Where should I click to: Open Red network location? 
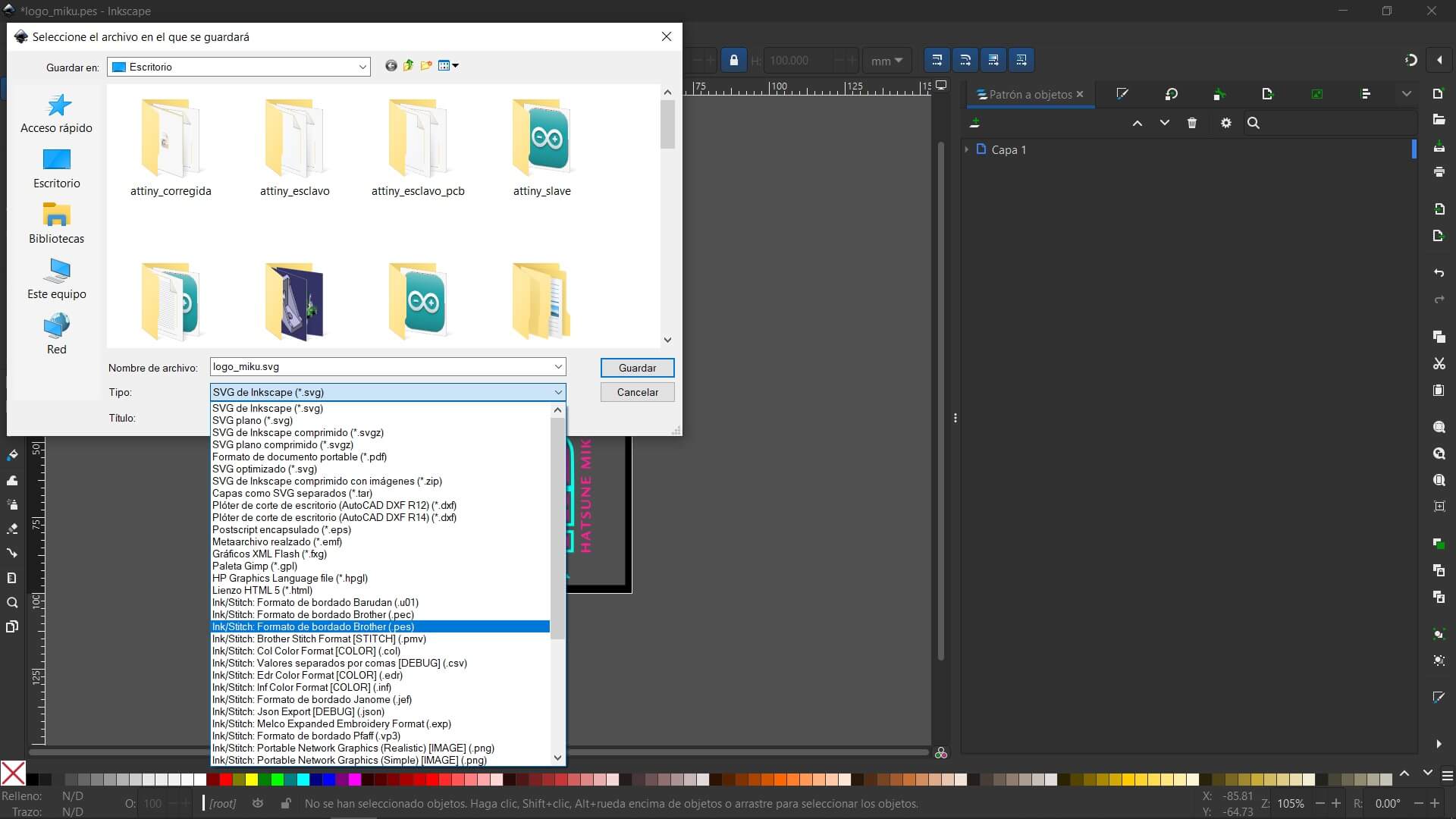pos(57,335)
